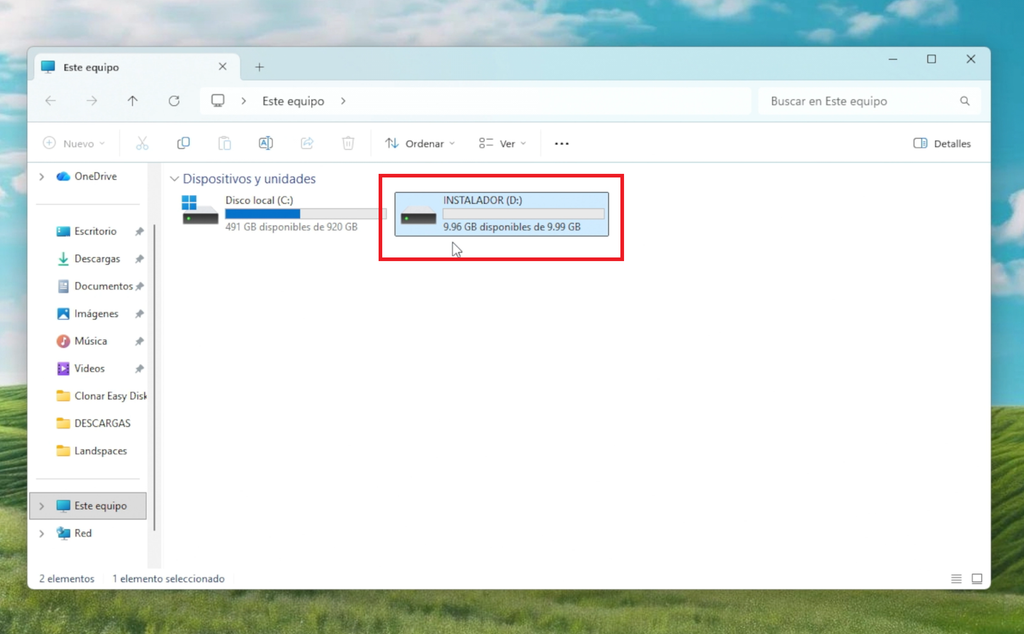
Task: Click the pin icon next to Imágenes
Action: (x=139, y=313)
